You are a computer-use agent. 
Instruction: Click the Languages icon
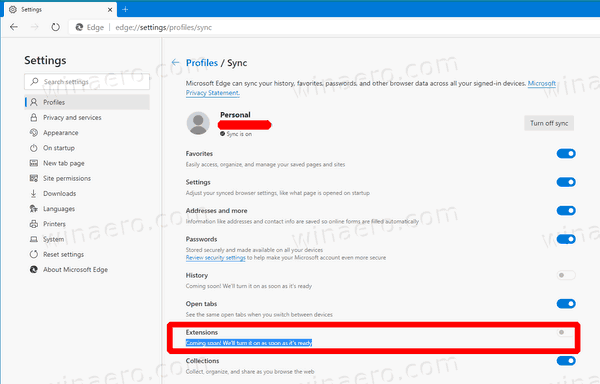click(34, 208)
